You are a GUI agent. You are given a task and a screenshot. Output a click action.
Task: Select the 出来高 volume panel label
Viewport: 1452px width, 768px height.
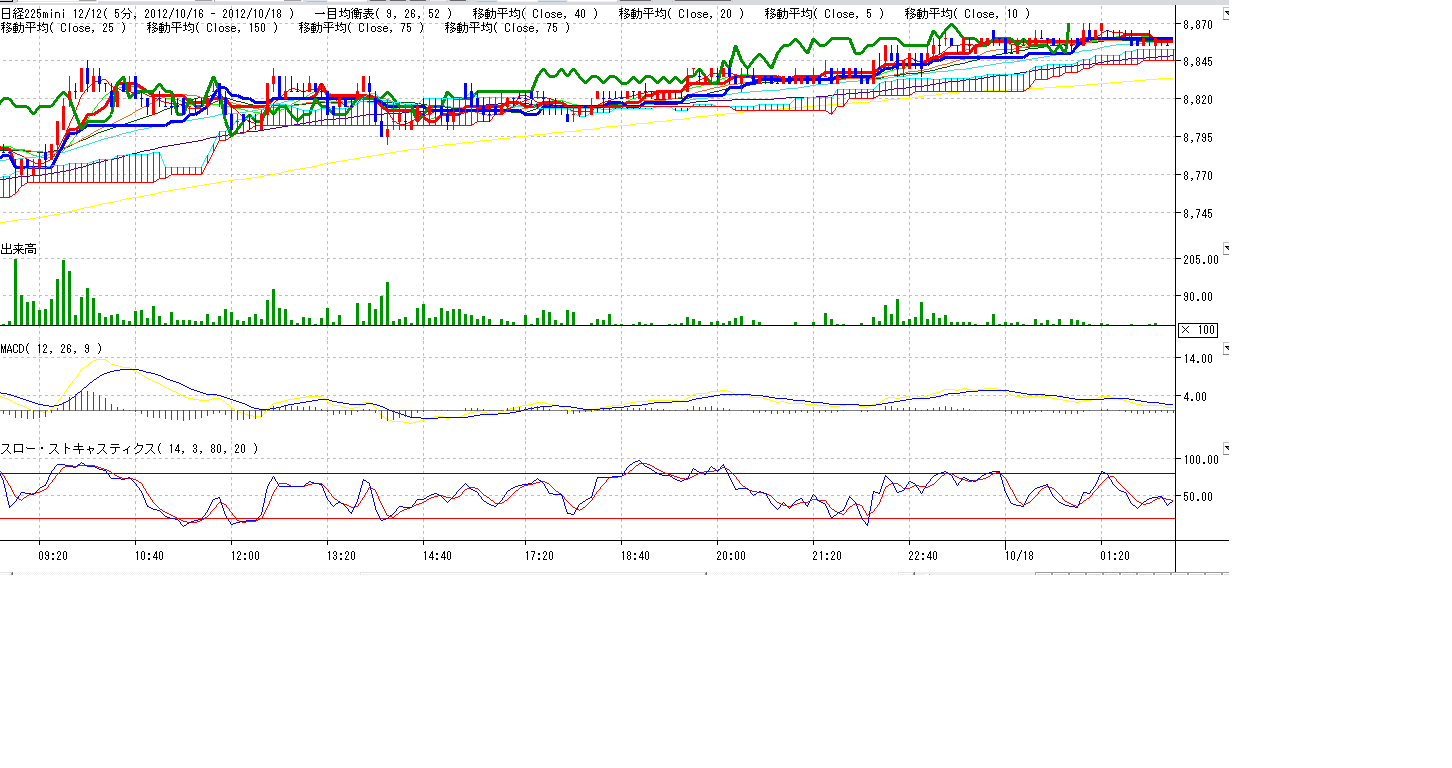[x=19, y=249]
